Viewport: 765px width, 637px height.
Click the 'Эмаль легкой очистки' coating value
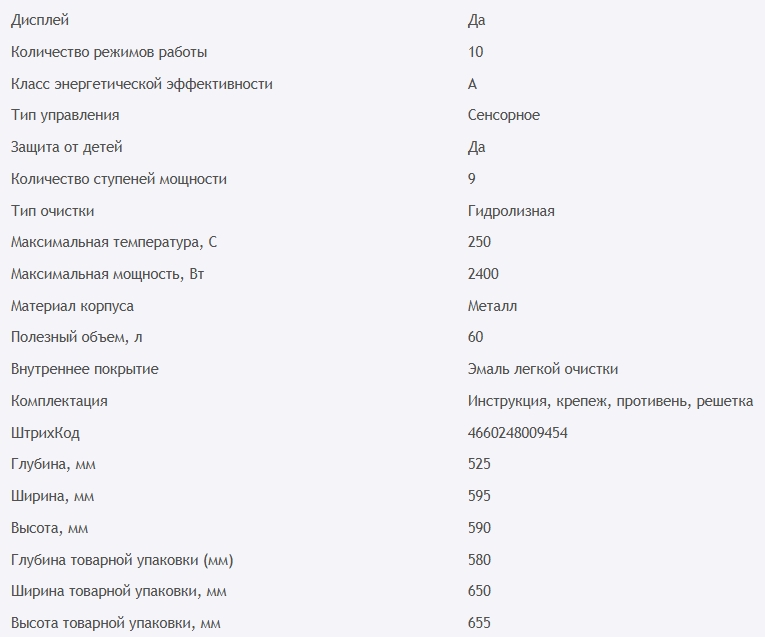[x=549, y=369]
